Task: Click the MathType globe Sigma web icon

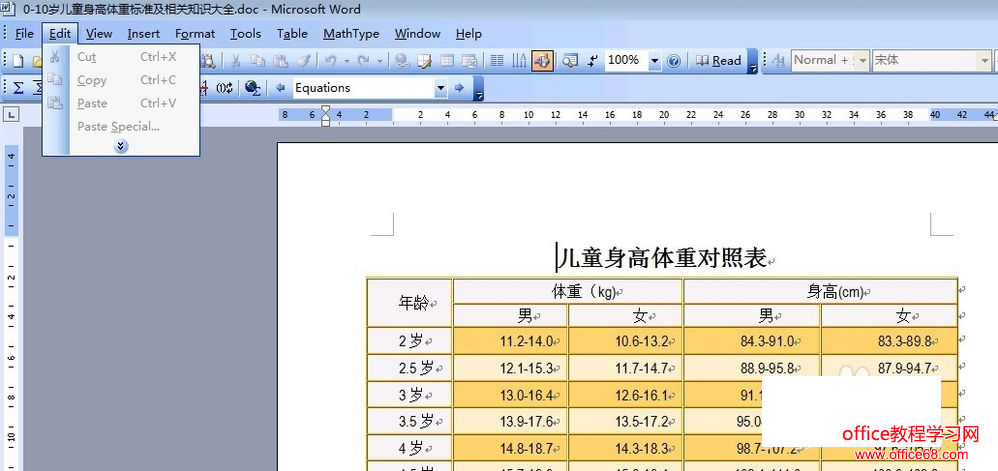Action: (x=253, y=88)
